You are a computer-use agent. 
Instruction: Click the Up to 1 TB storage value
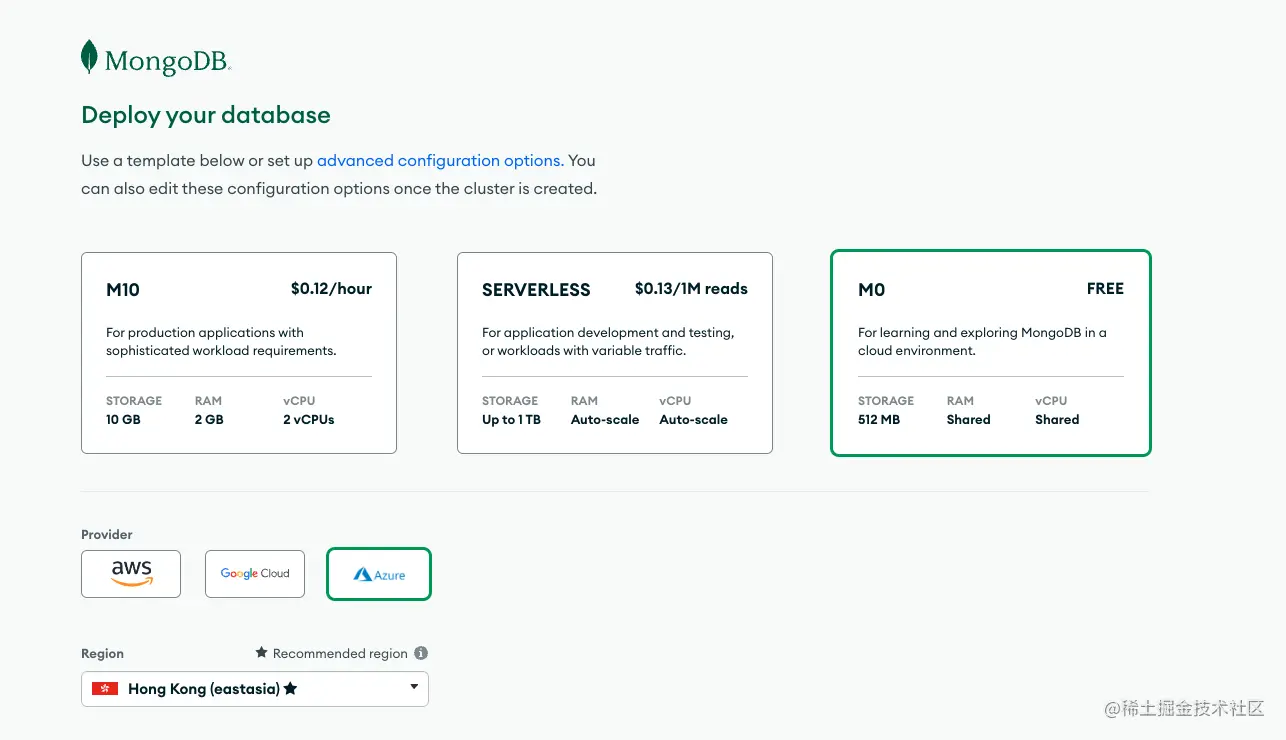[511, 420]
